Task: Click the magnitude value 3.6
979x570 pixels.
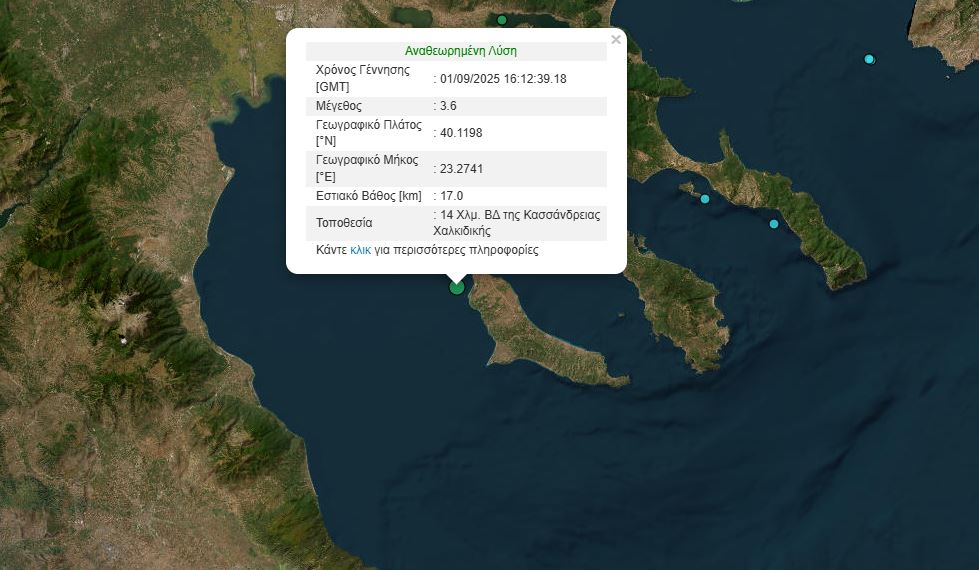Action: [x=448, y=105]
